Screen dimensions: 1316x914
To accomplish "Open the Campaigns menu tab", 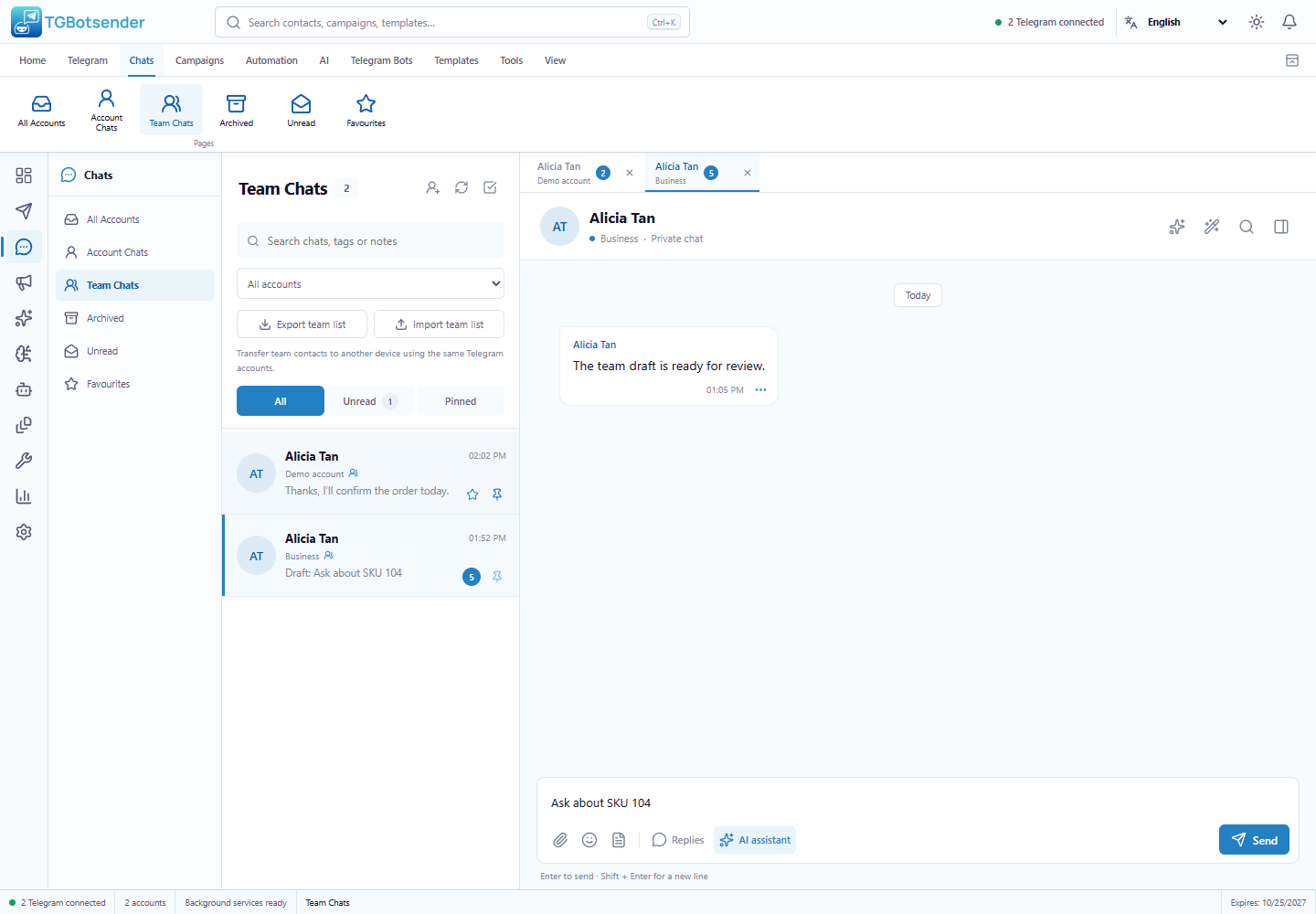I will [x=199, y=60].
